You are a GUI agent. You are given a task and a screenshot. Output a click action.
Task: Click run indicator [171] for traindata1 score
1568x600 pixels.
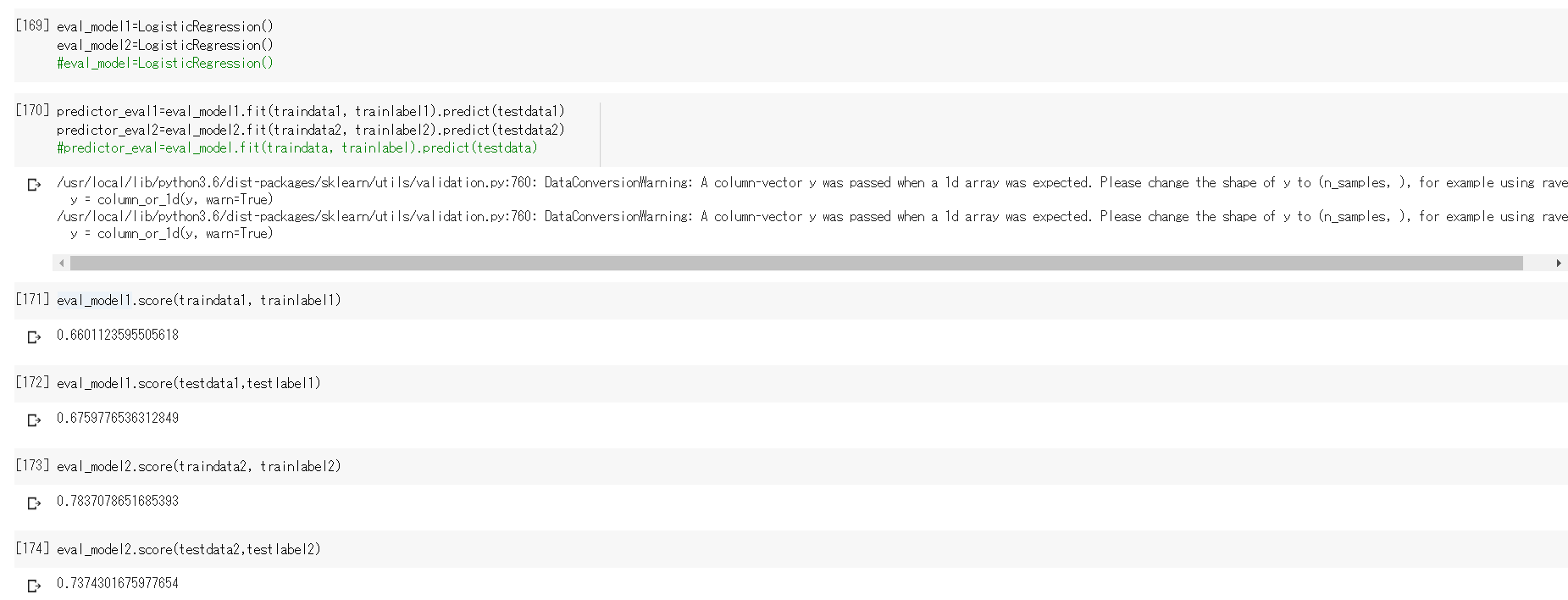tap(32, 299)
